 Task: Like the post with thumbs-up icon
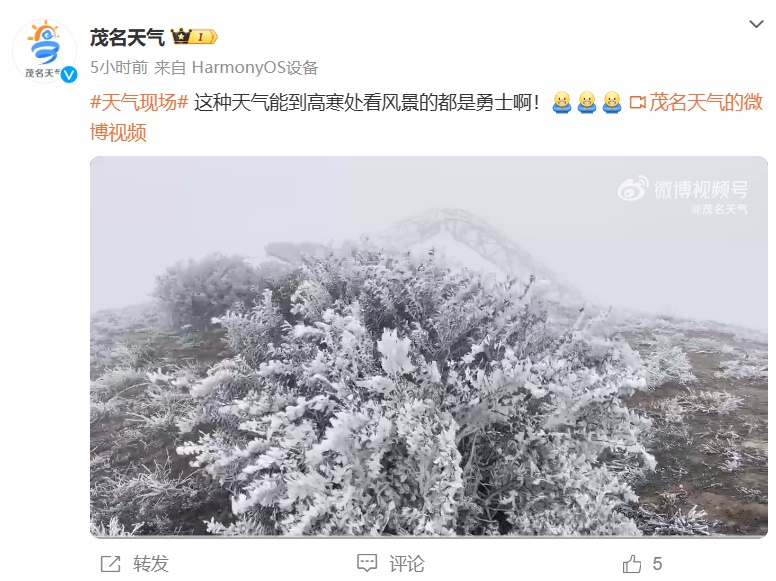tap(631, 564)
